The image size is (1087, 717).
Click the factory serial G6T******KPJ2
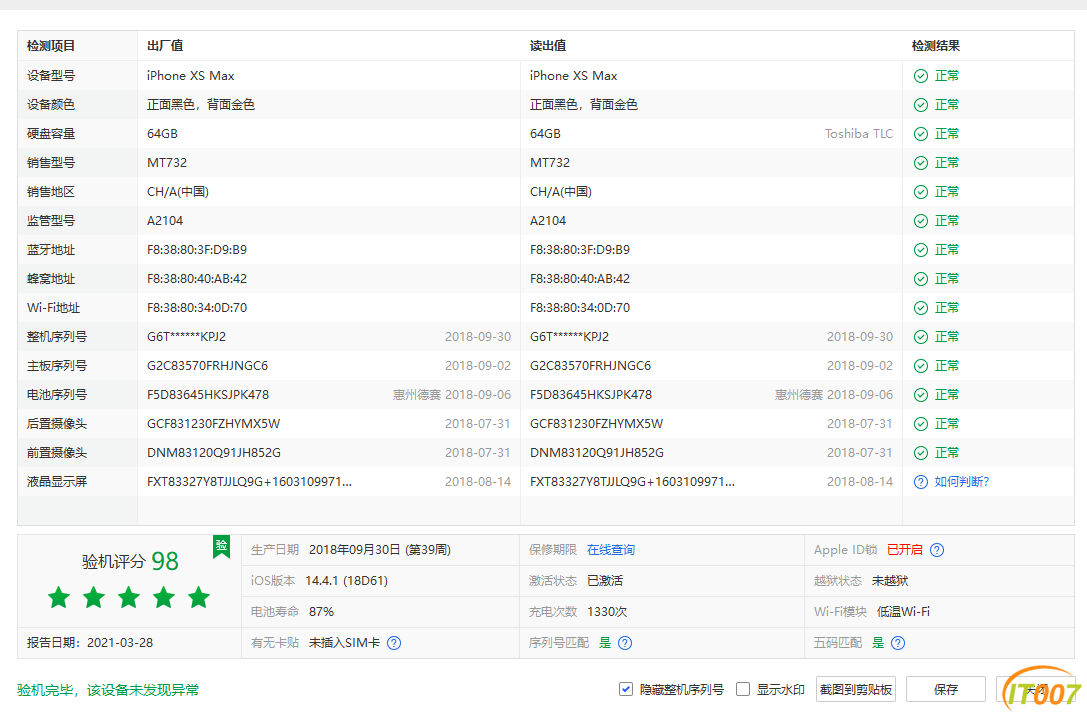tap(186, 337)
